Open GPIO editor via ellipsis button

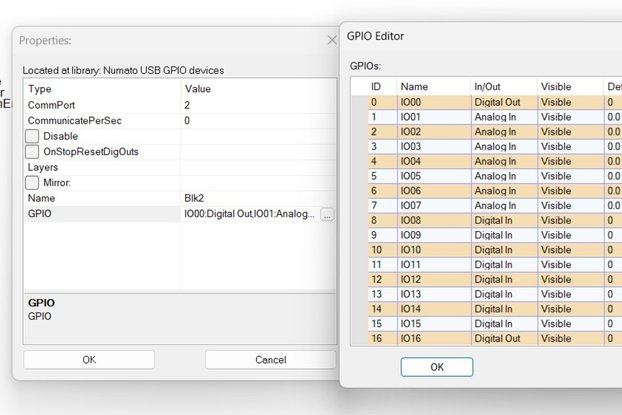point(327,215)
